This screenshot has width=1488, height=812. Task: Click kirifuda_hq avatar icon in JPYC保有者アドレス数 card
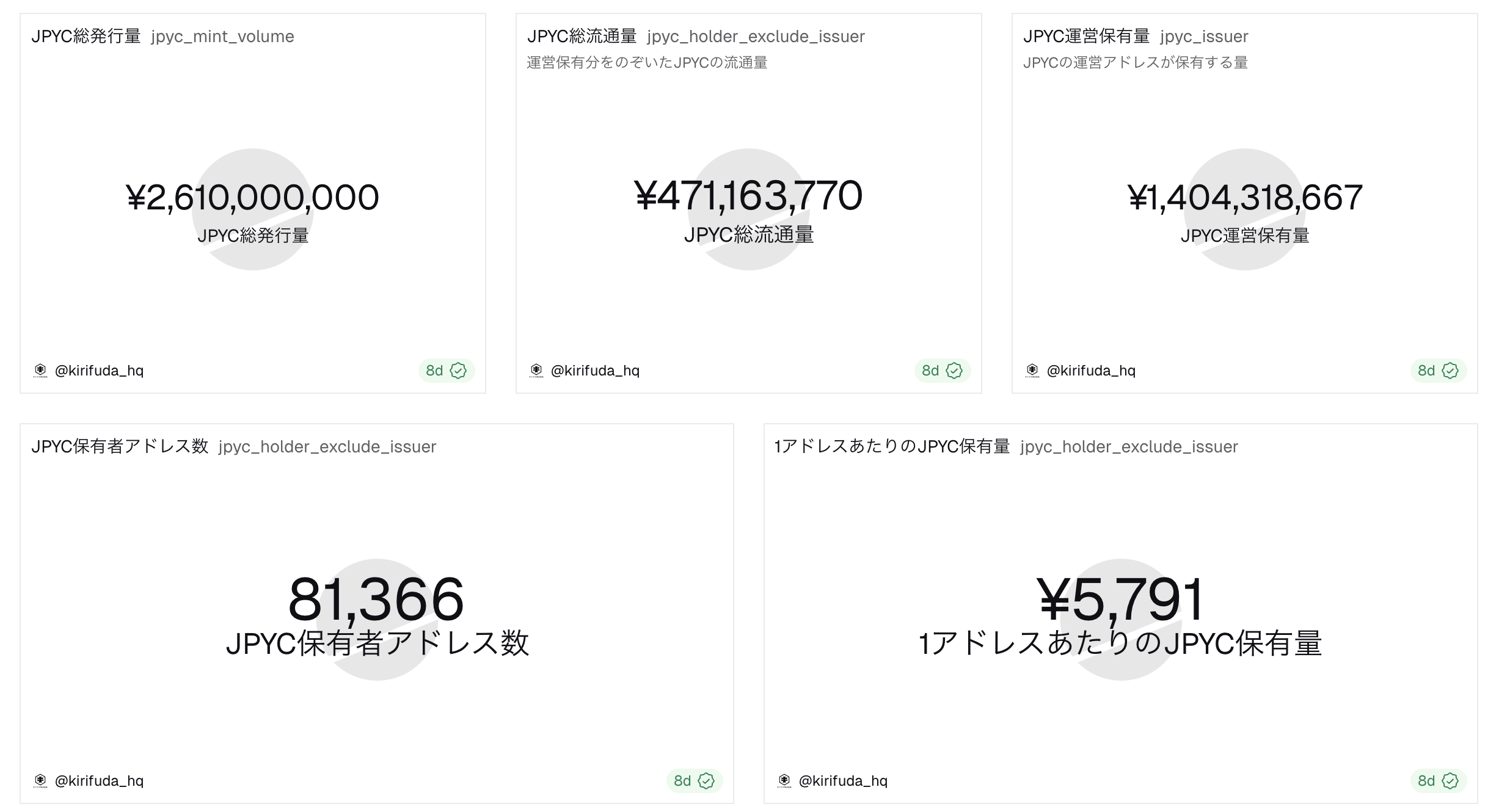pos(40,781)
